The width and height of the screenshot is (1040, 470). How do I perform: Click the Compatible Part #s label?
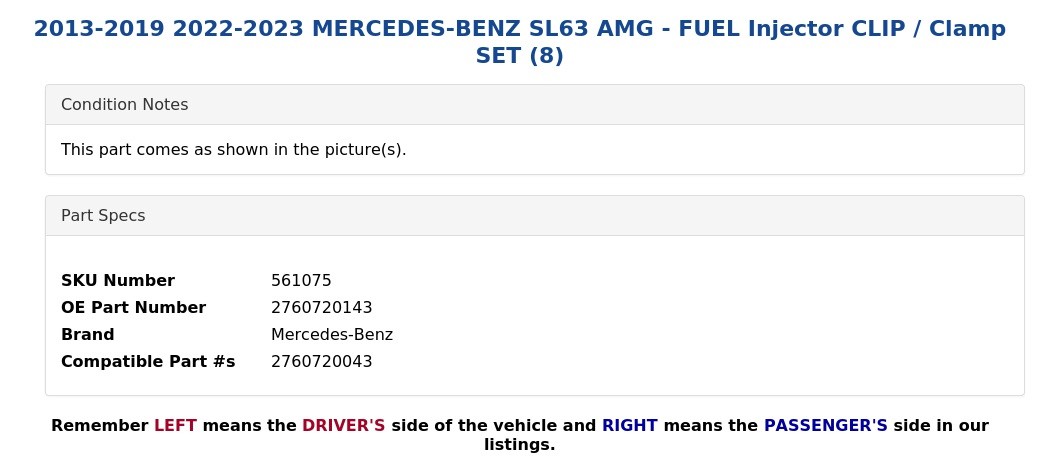coord(148,362)
